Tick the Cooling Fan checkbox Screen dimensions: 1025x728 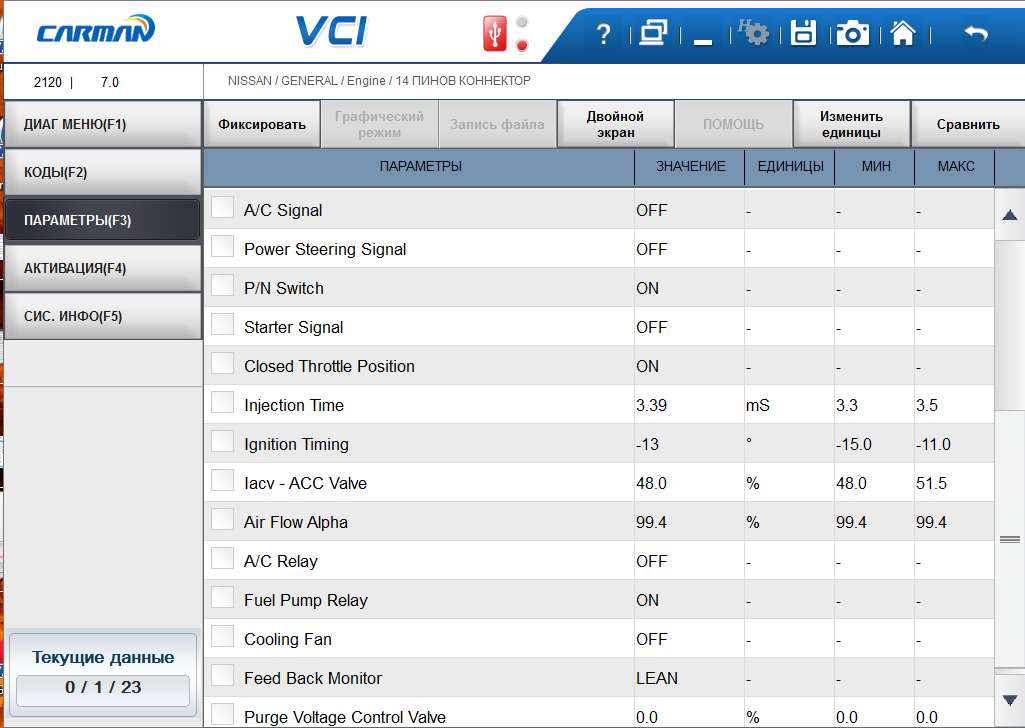pyautogui.click(x=222, y=636)
